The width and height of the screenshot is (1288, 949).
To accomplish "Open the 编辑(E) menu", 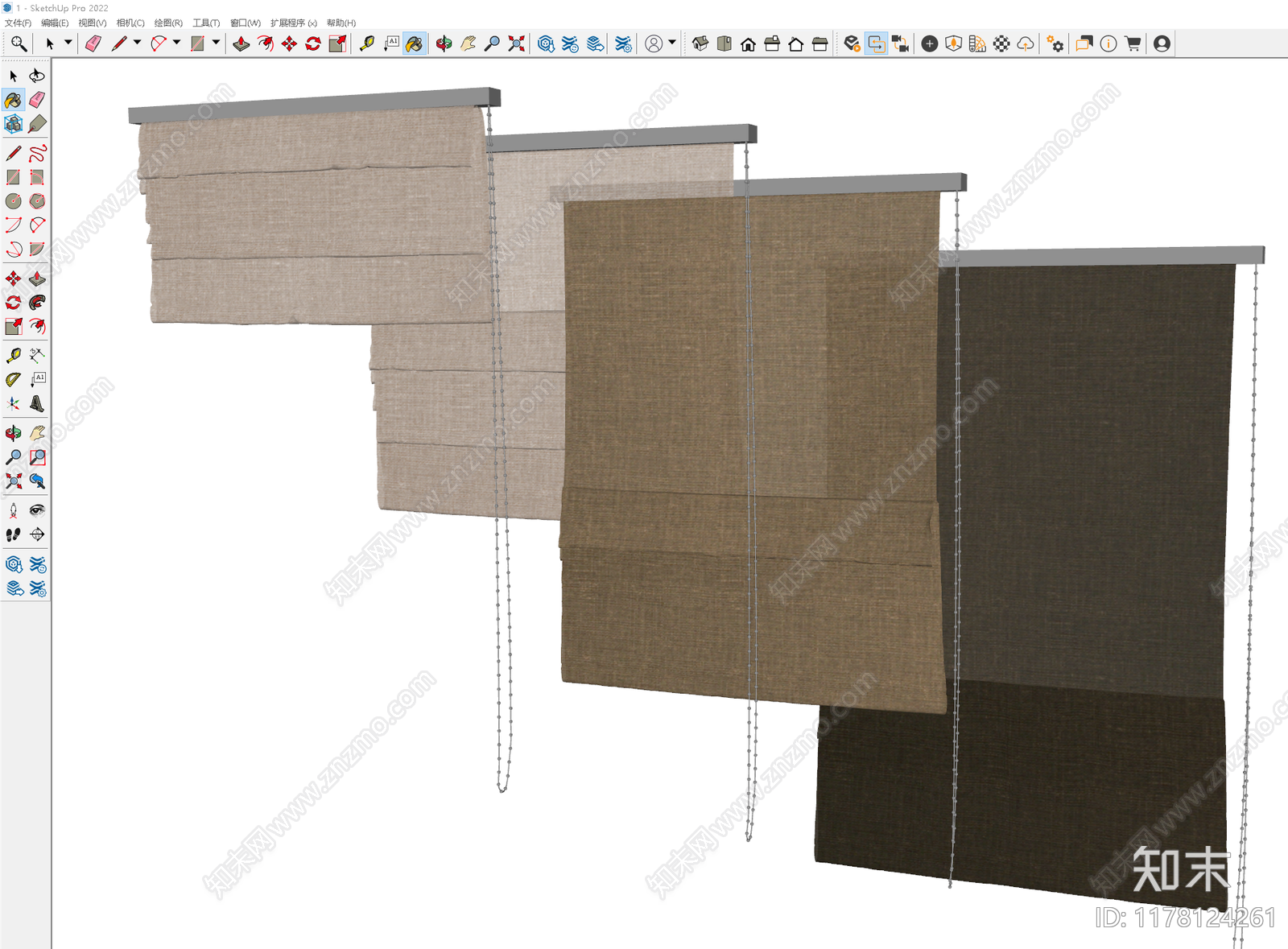I will pyautogui.click(x=55, y=23).
